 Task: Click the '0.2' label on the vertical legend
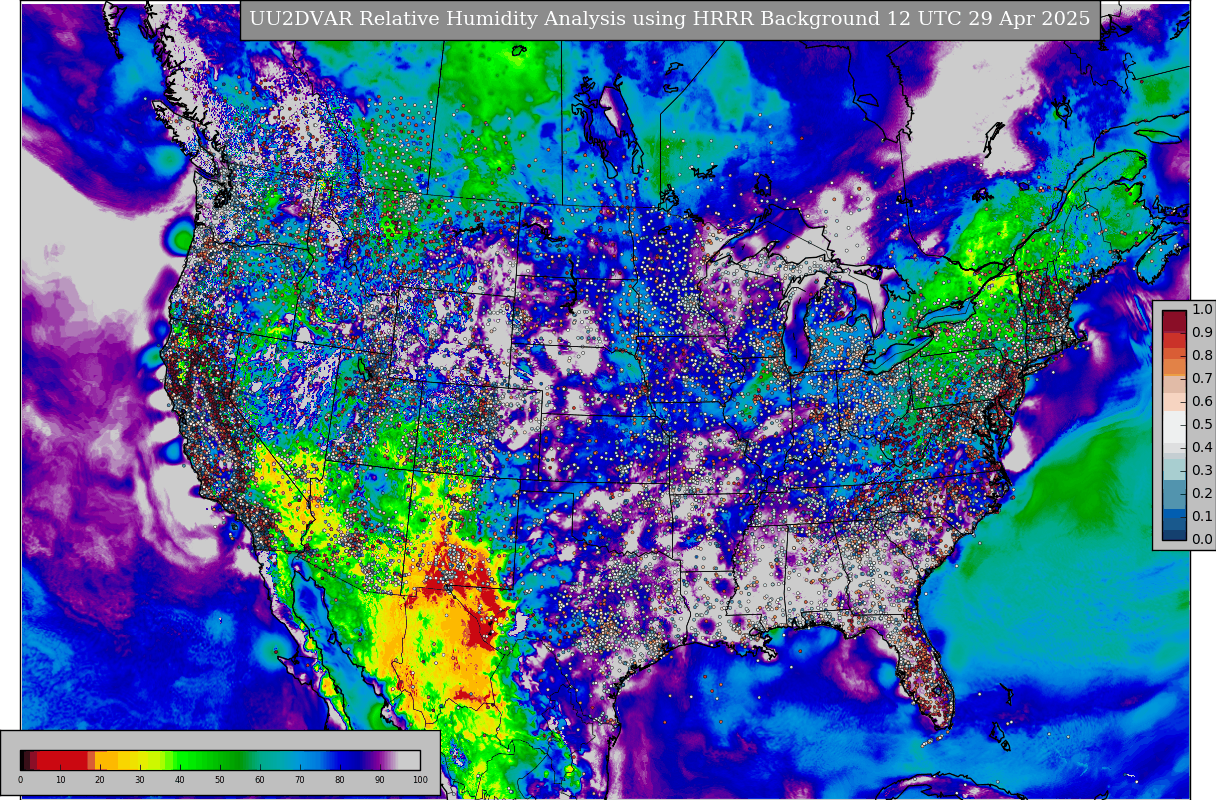click(x=1202, y=494)
